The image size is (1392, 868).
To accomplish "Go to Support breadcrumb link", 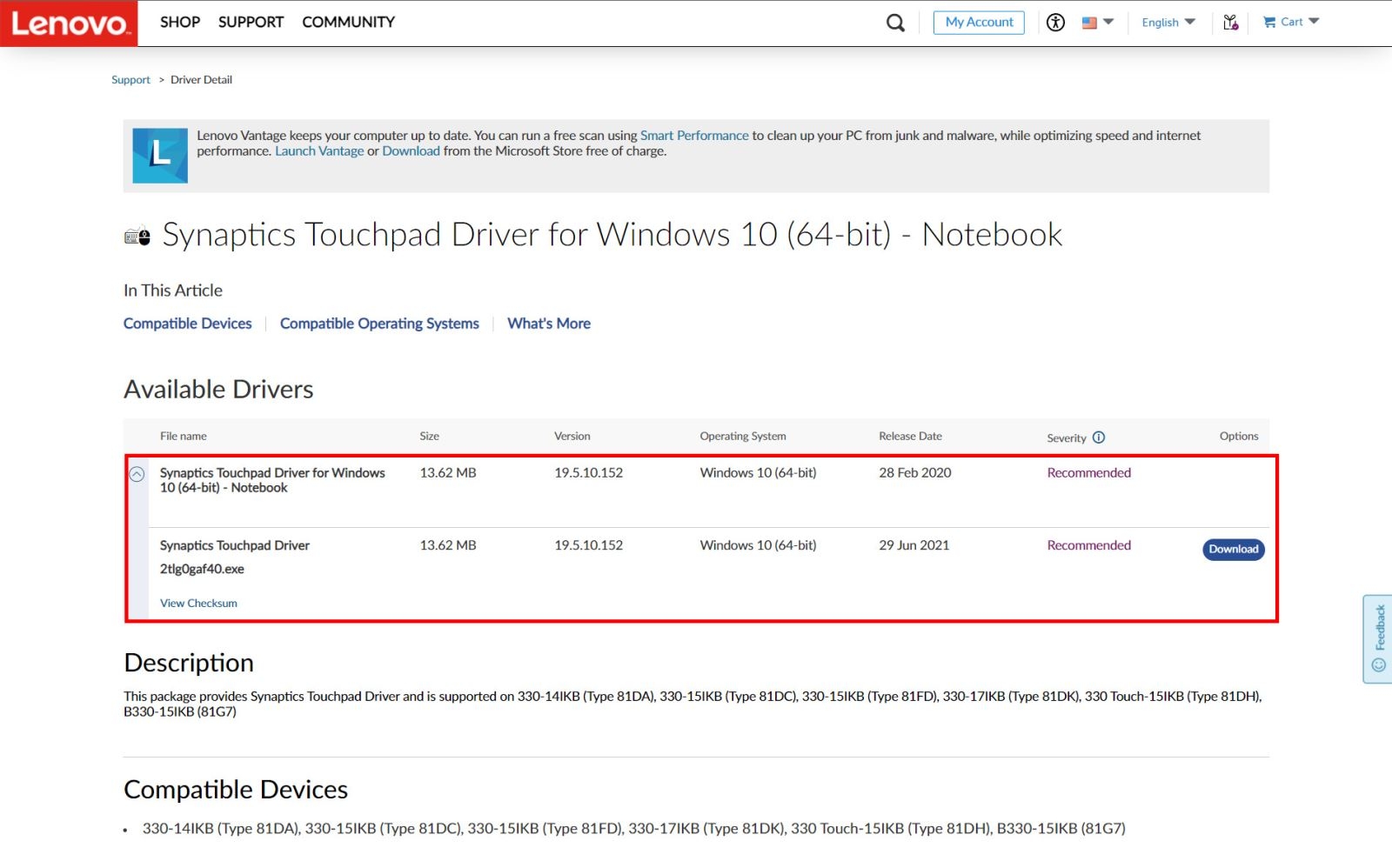I will pos(130,80).
